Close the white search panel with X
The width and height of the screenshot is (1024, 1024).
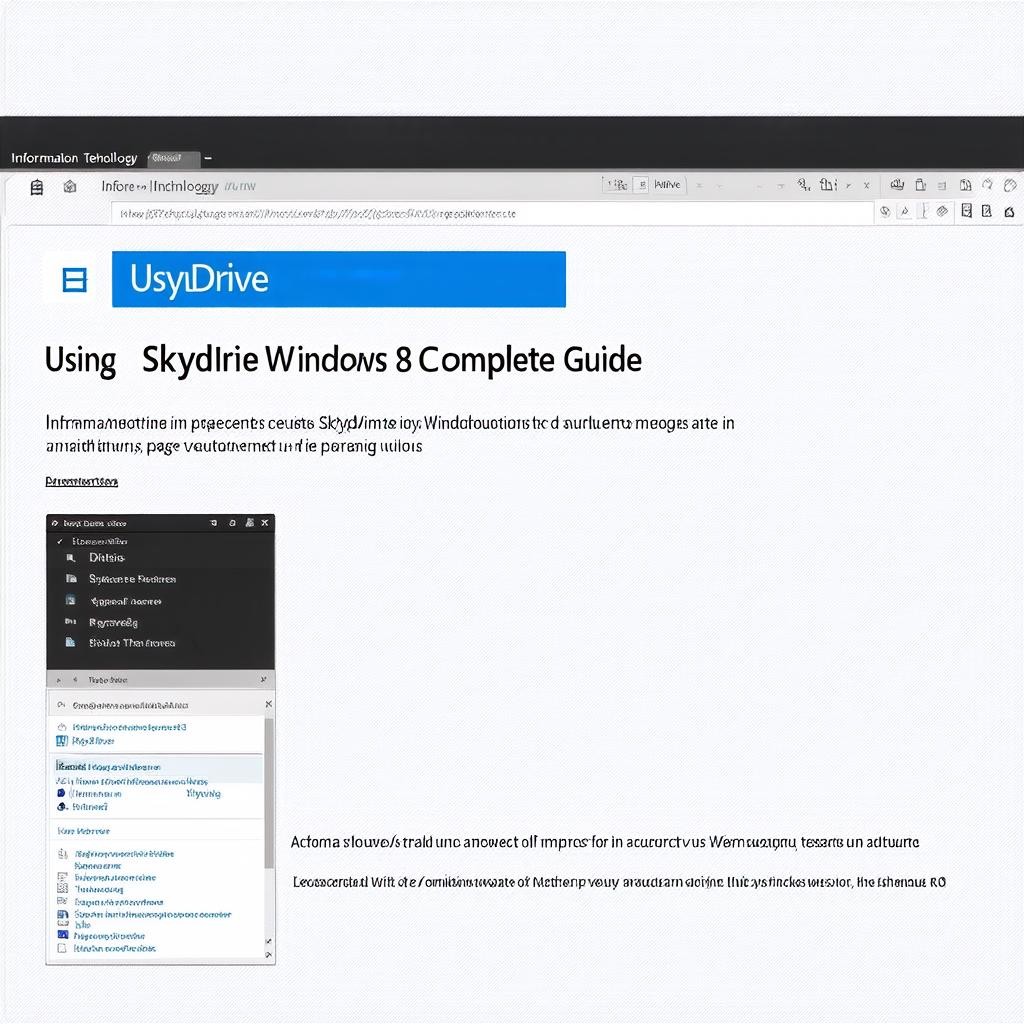pyautogui.click(x=267, y=704)
